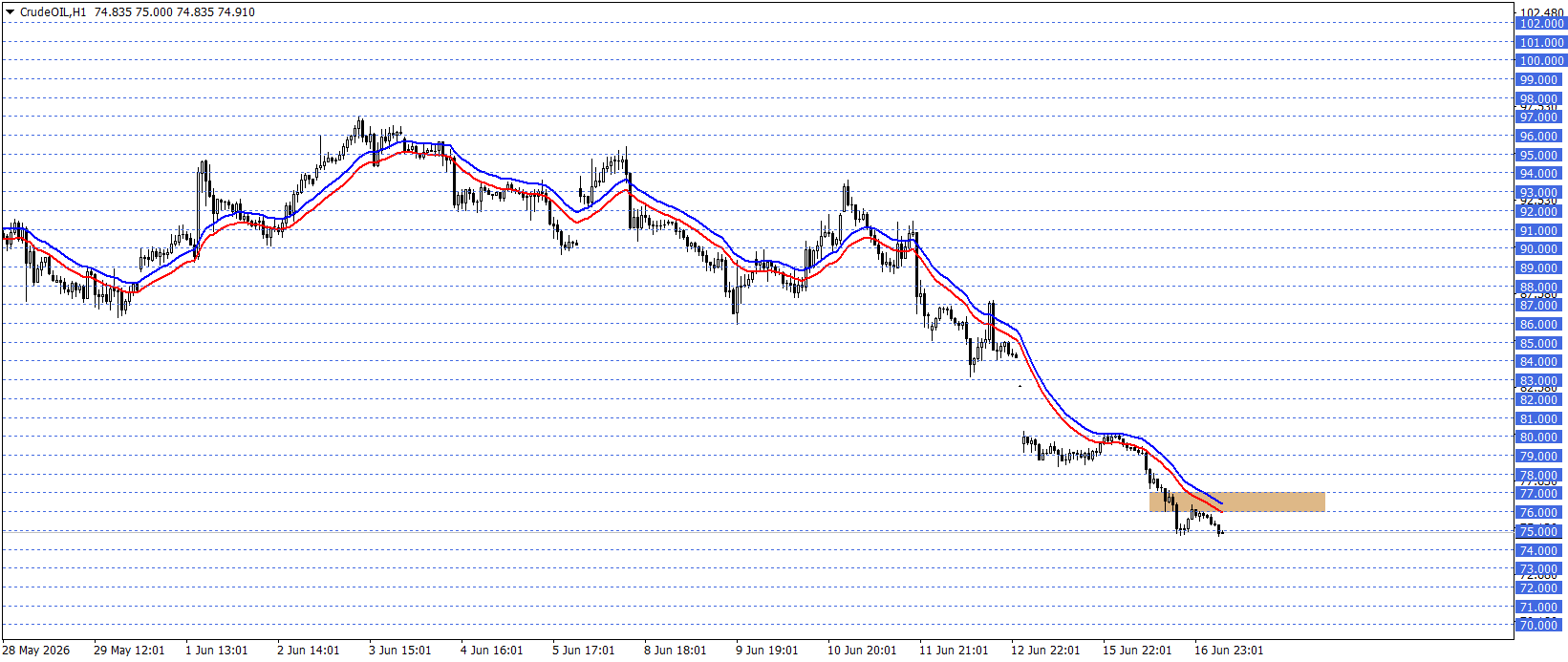This screenshot has height=662, width=1568.
Task: Click the 84.000 price scale label
Action: tap(1541, 362)
